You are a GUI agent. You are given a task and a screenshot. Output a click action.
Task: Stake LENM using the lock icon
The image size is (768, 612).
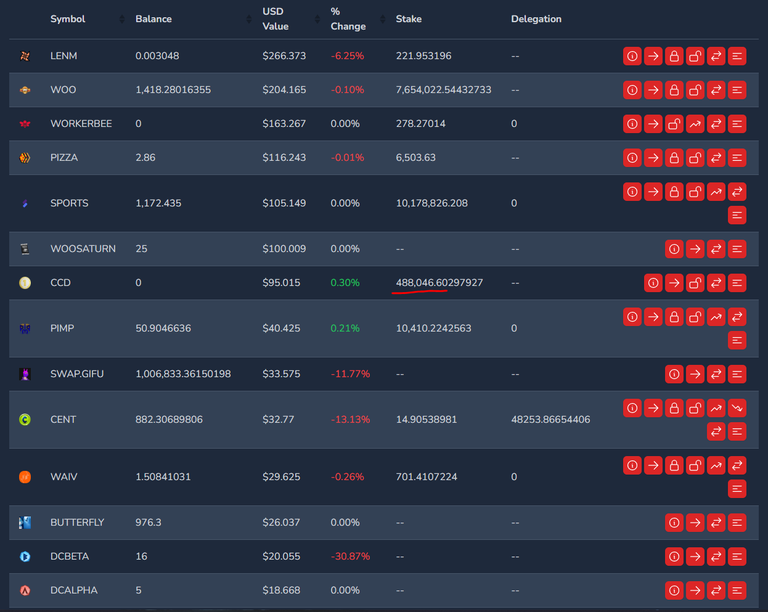[x=674, y=56]
